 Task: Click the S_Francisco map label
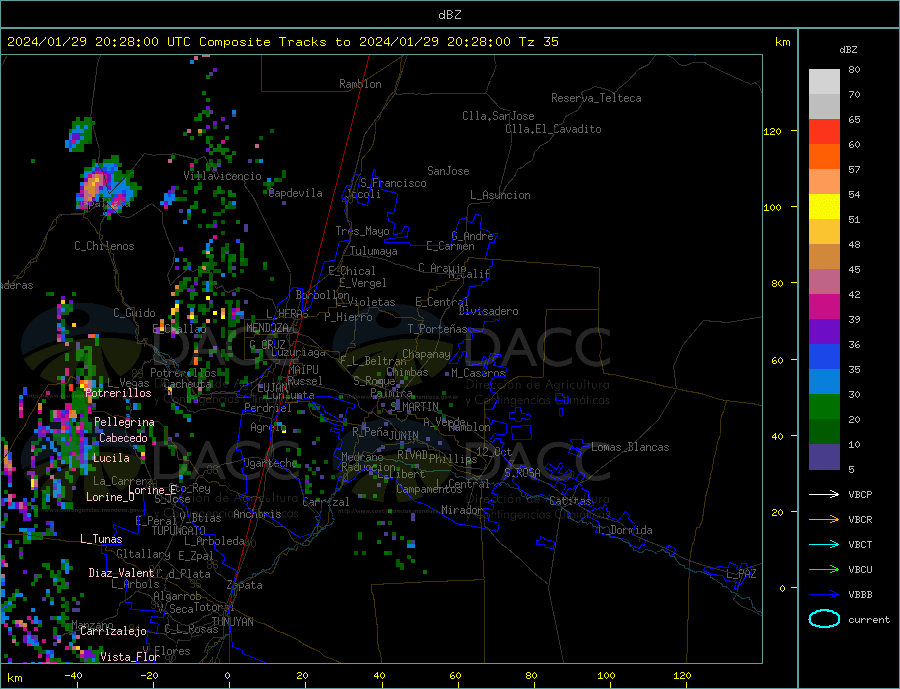393,183
